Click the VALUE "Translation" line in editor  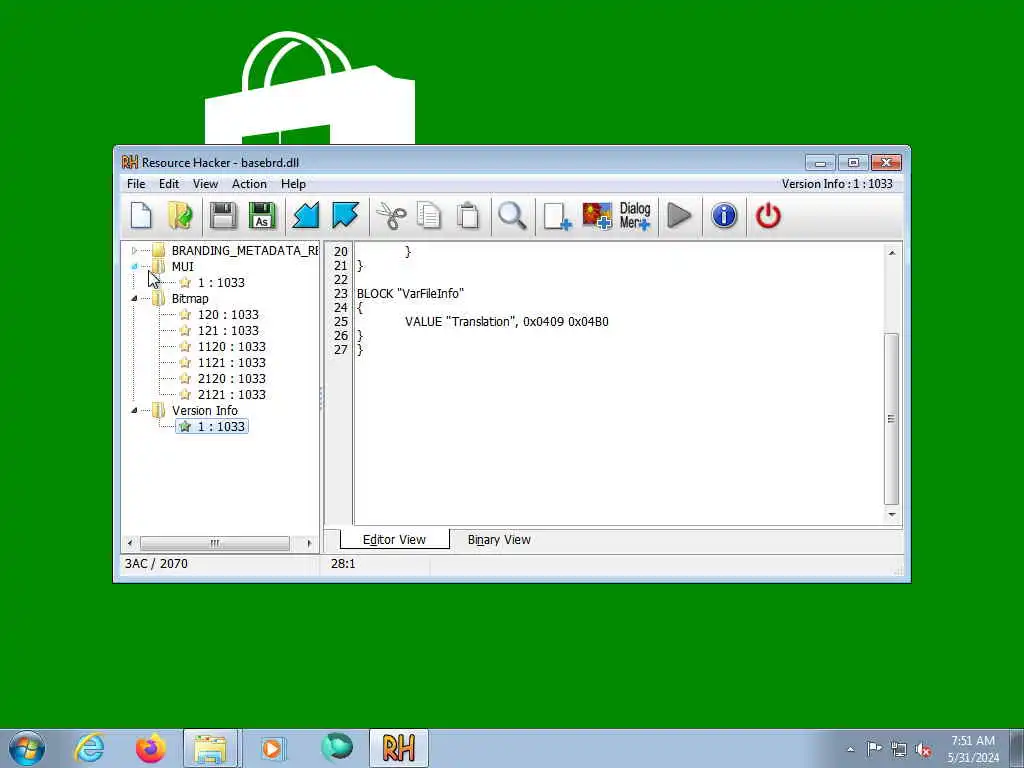(x=507, y=322)
